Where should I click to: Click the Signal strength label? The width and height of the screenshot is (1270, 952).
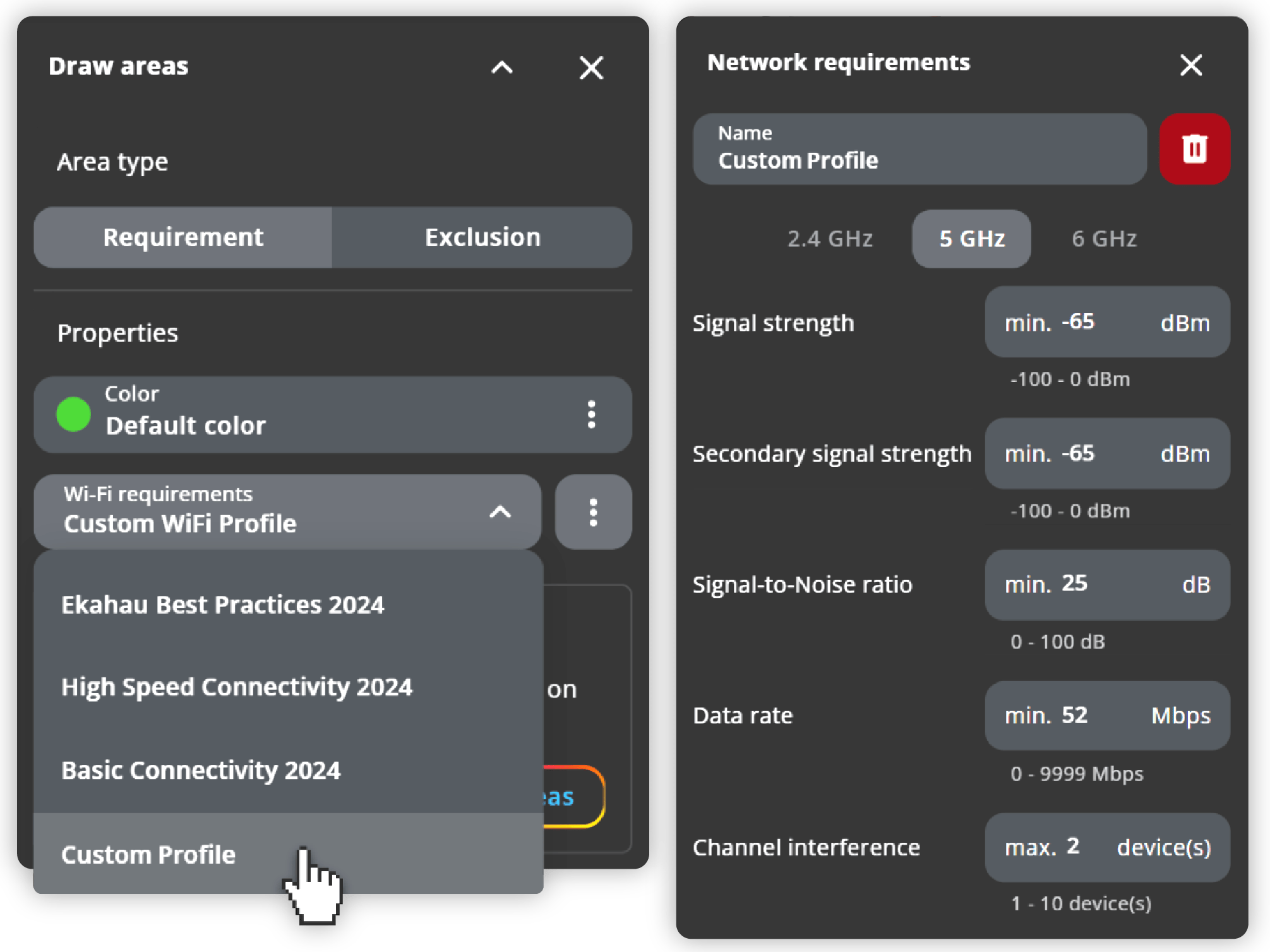tap(773, 323)
